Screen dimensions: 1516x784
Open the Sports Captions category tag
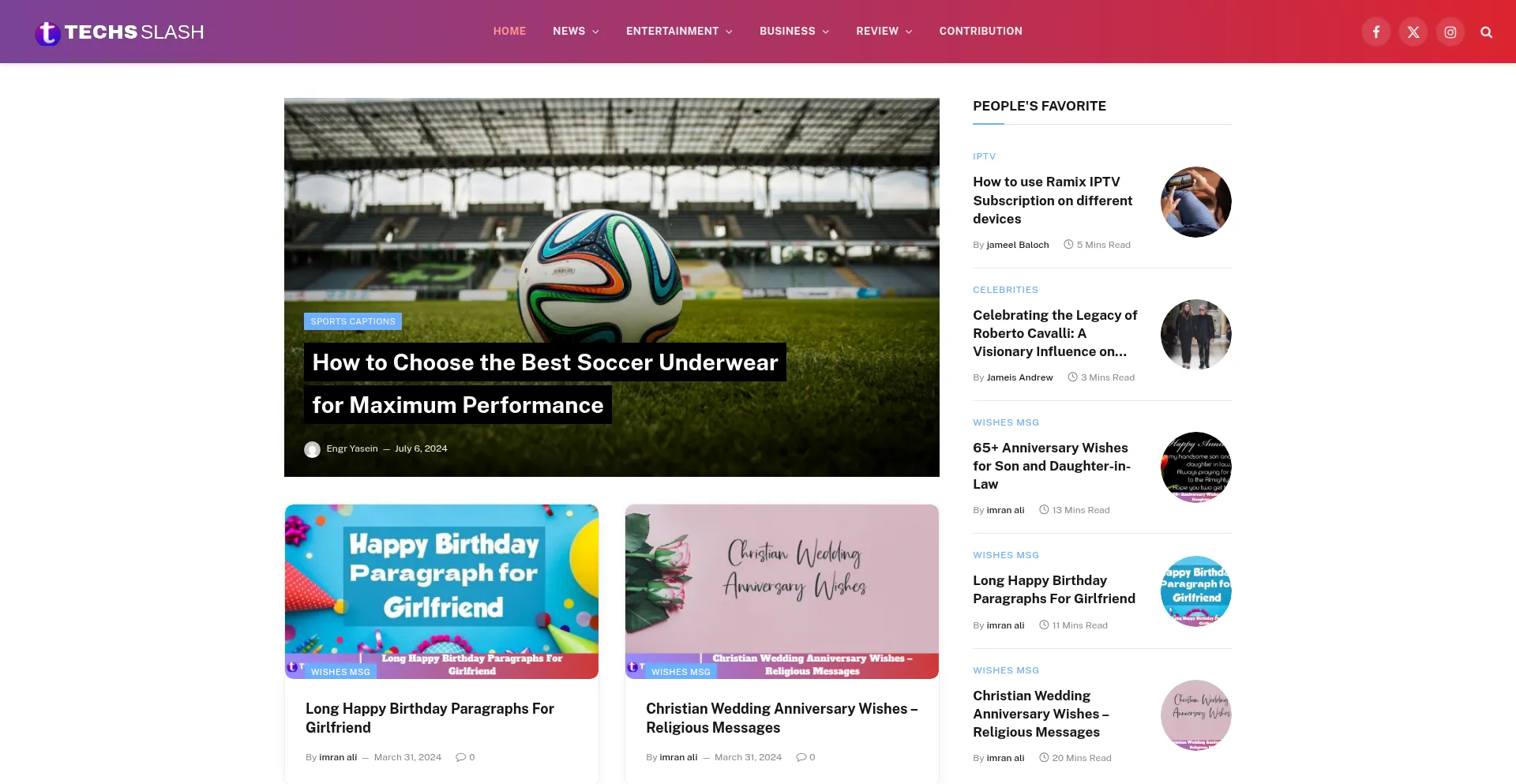(x=353, y=321)
